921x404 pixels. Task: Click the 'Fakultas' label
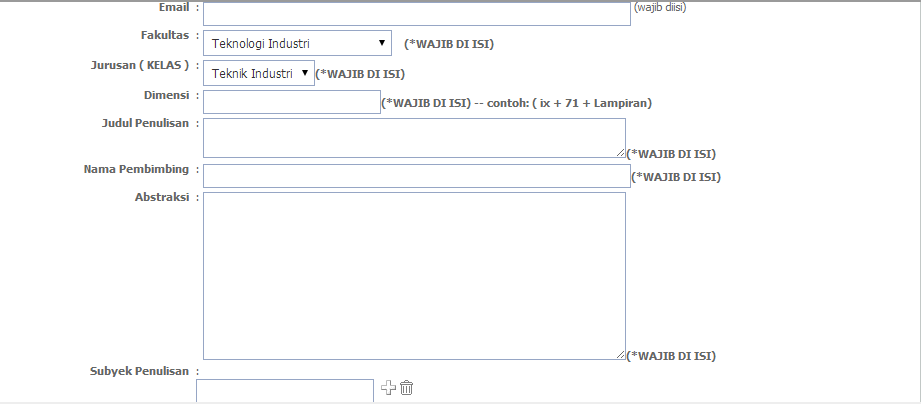point(165,35)
